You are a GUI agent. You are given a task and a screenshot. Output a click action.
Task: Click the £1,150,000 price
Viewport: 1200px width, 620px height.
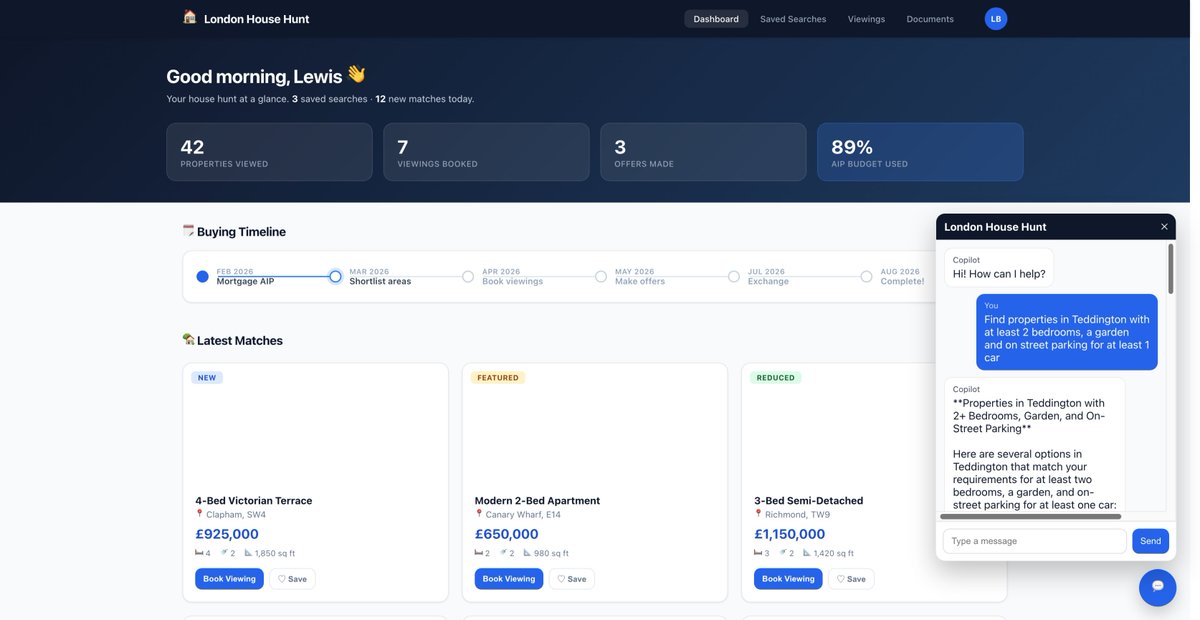coord(790,534)
